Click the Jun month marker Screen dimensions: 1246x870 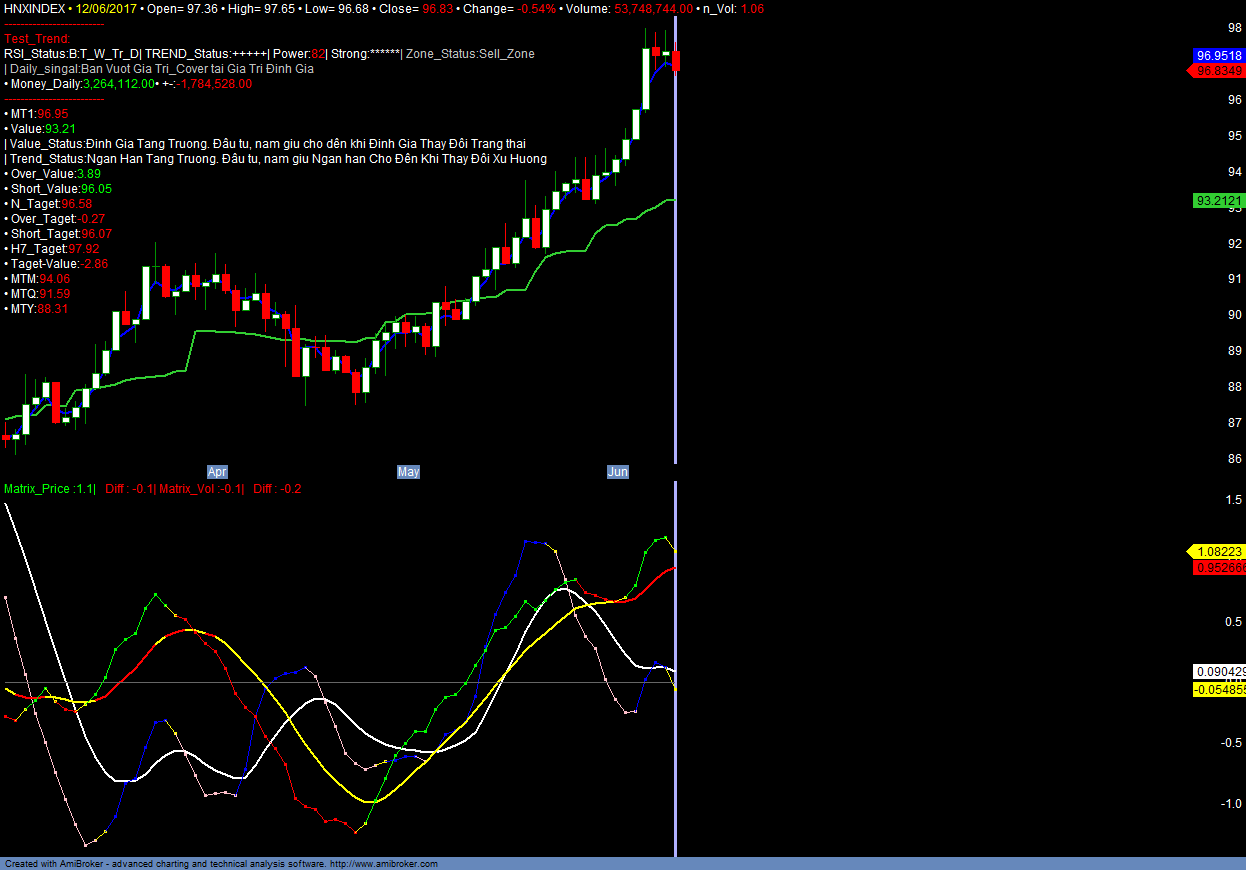click(x=618, y=472)
